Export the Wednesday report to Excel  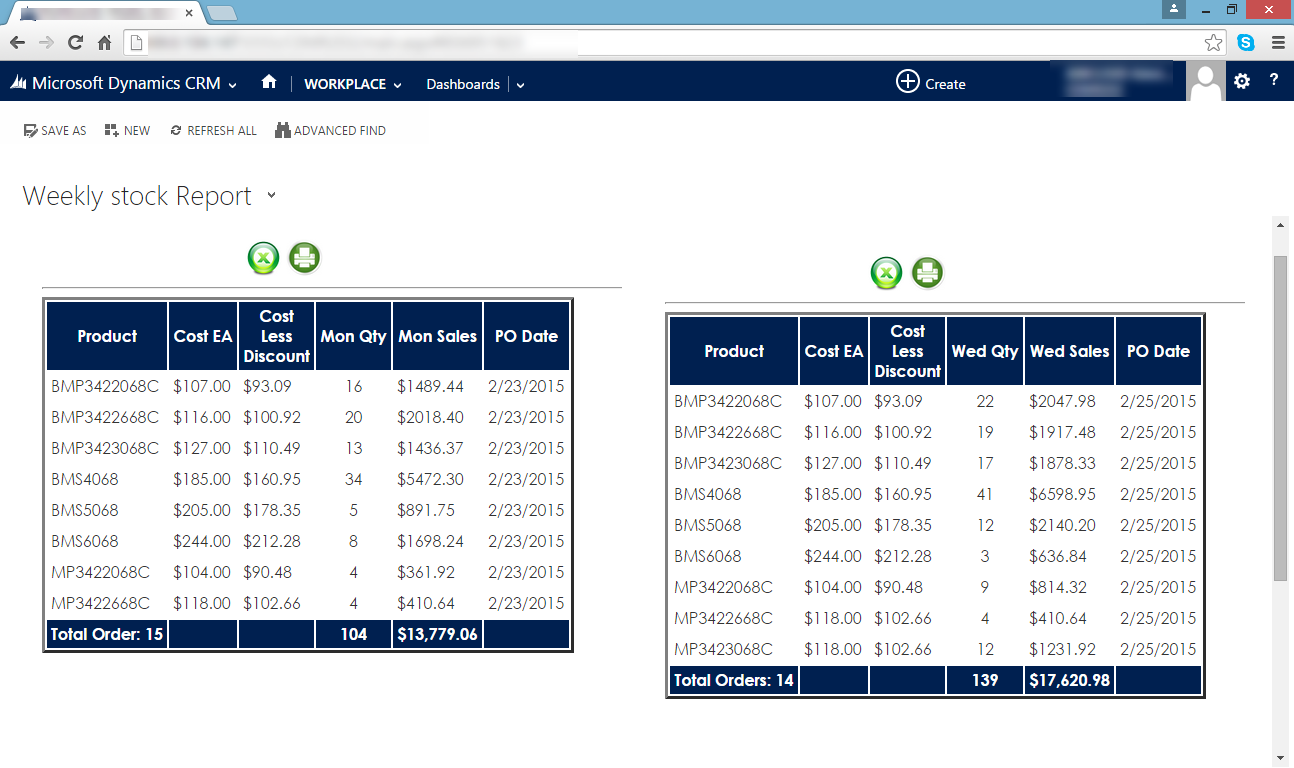pos(887,272)
